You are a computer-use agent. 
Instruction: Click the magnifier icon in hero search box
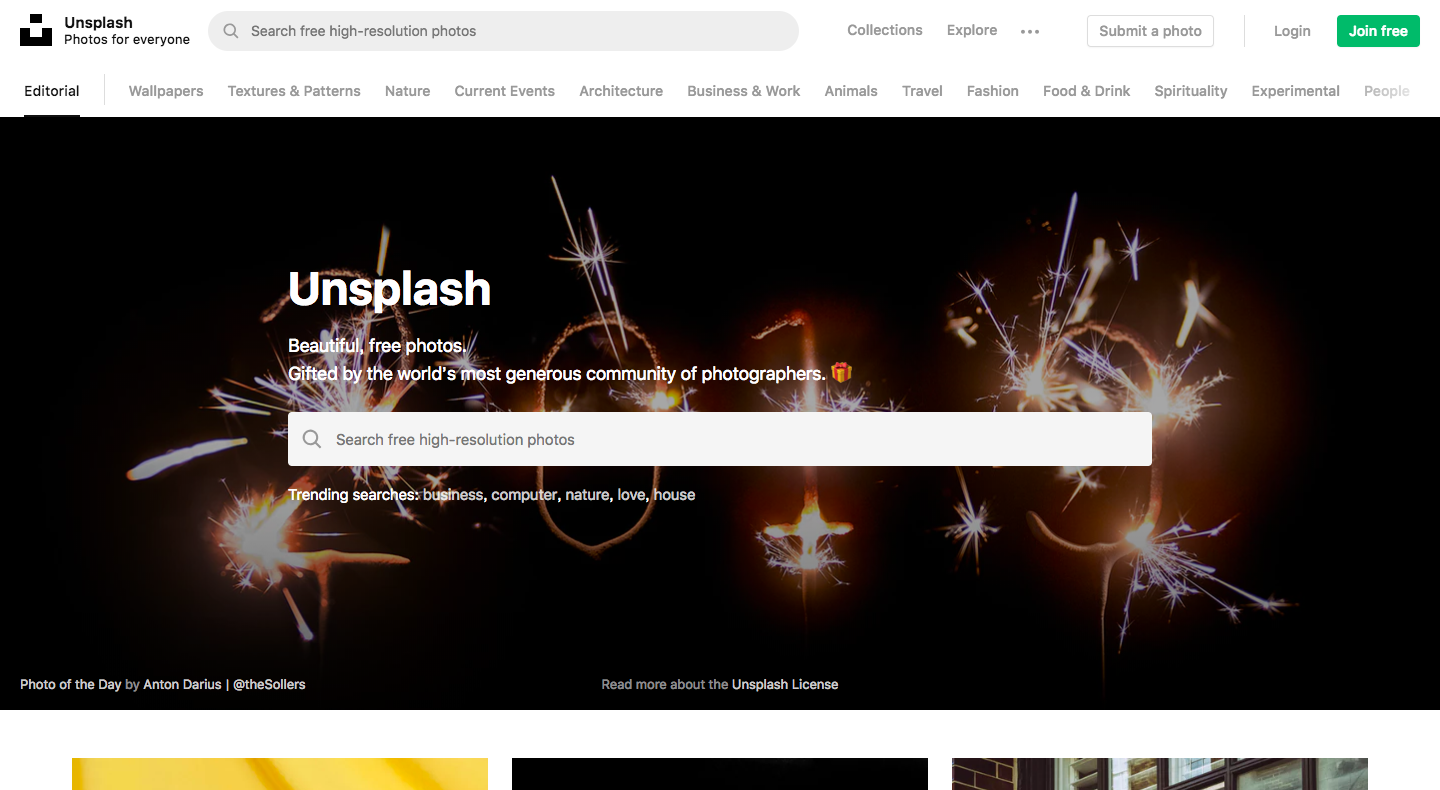coord(312,439)
